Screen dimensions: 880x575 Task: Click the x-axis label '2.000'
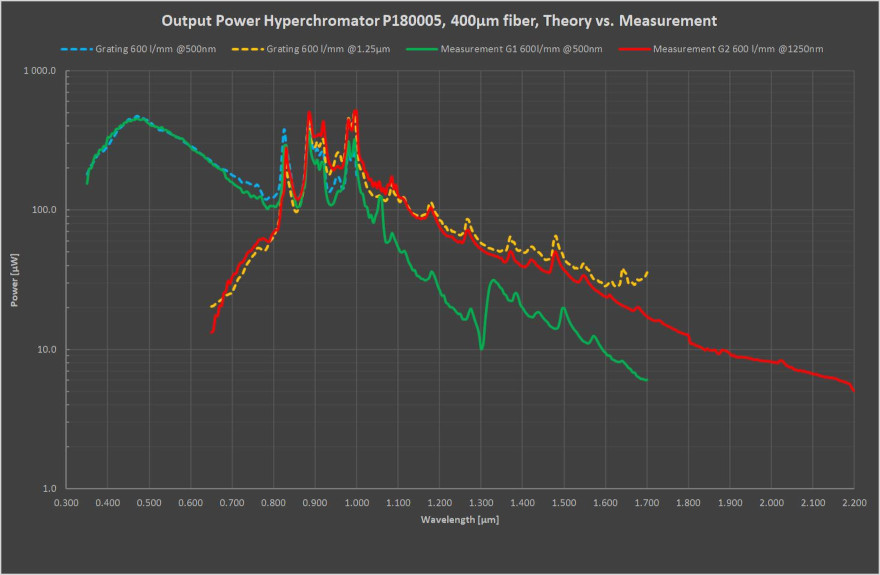(772, 503)
